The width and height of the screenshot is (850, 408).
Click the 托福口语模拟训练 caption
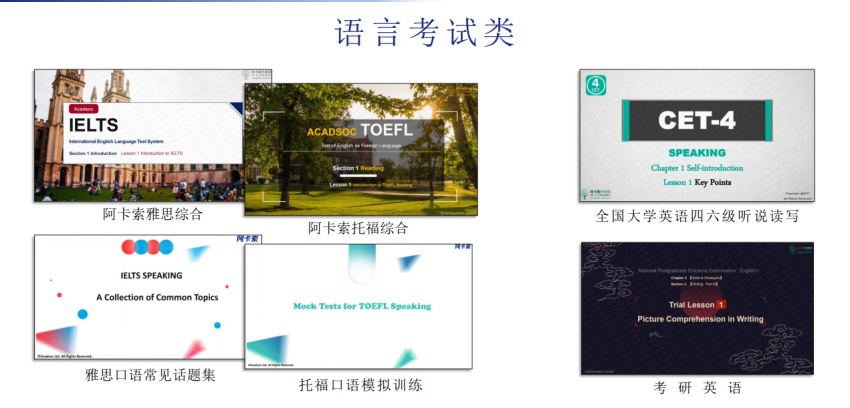360,385
